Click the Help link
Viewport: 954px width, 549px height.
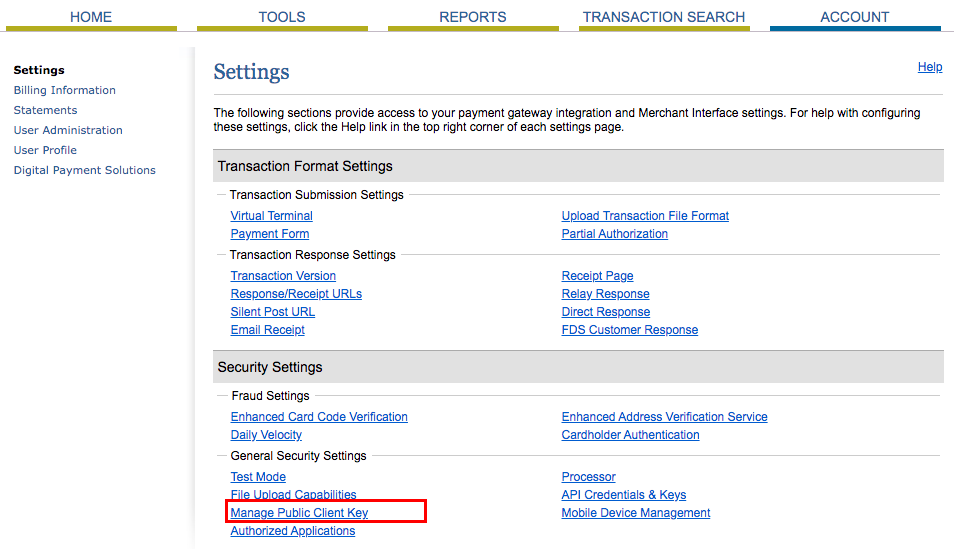(930, 67)
